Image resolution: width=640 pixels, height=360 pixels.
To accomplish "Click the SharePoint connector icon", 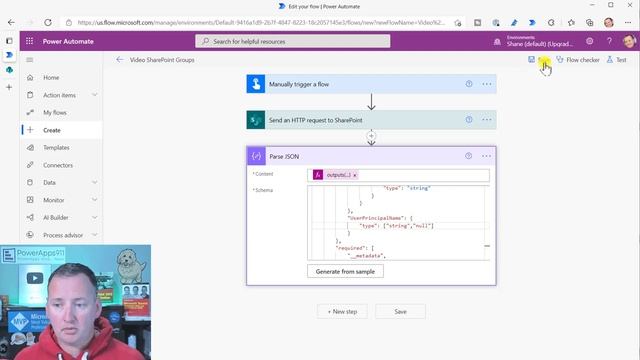I will point(256,120).
